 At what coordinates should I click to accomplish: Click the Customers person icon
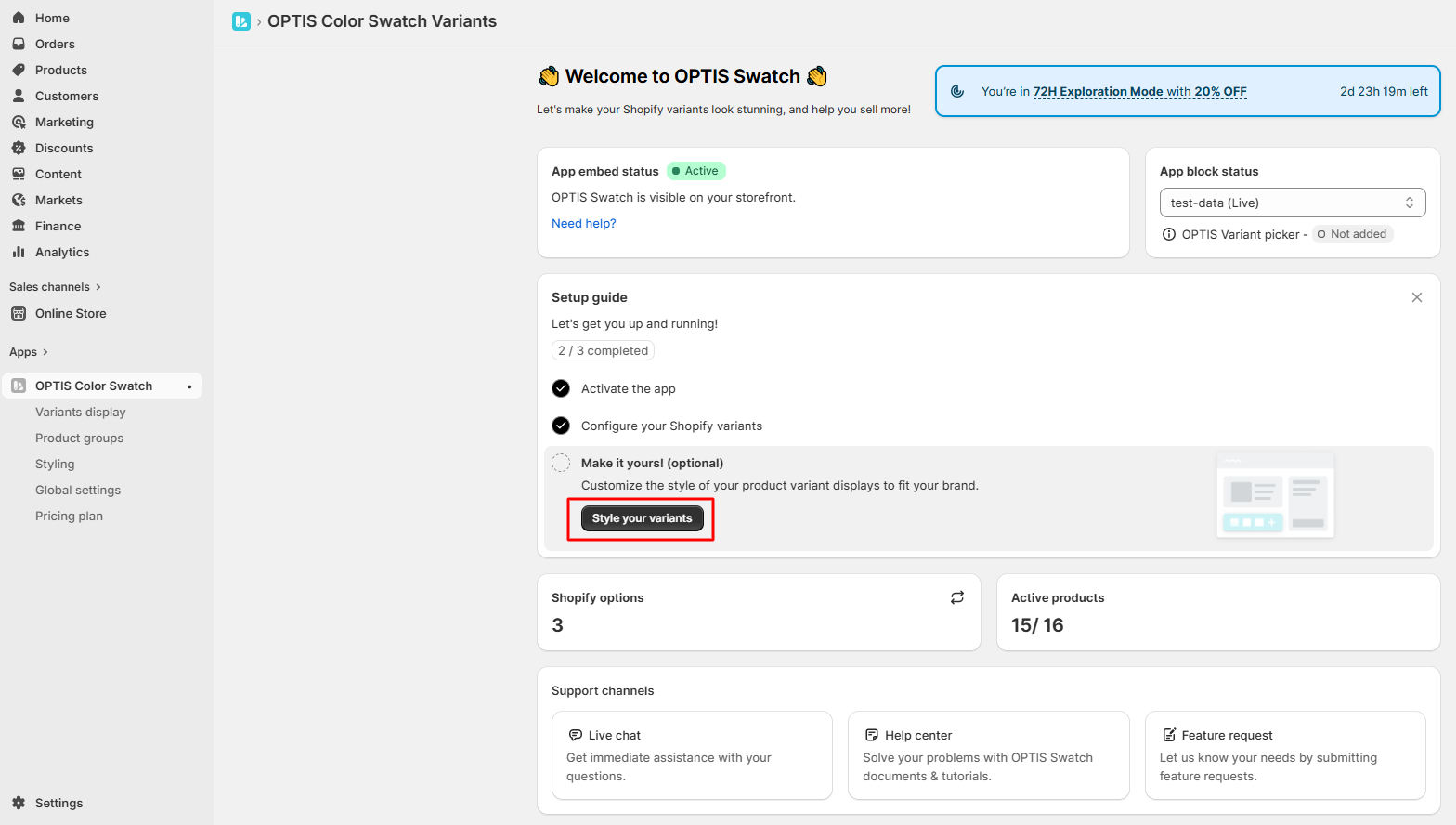(x=19, y=96)
